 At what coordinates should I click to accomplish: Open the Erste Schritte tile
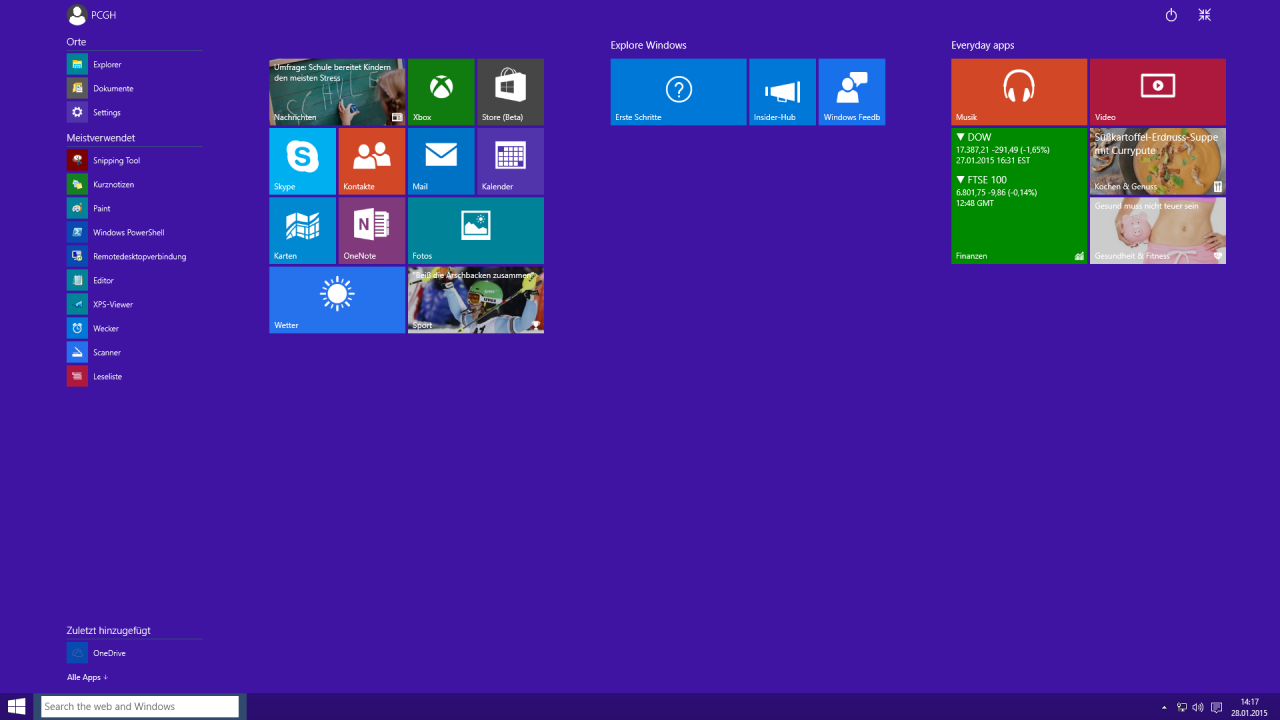click(x=678, y=91)
